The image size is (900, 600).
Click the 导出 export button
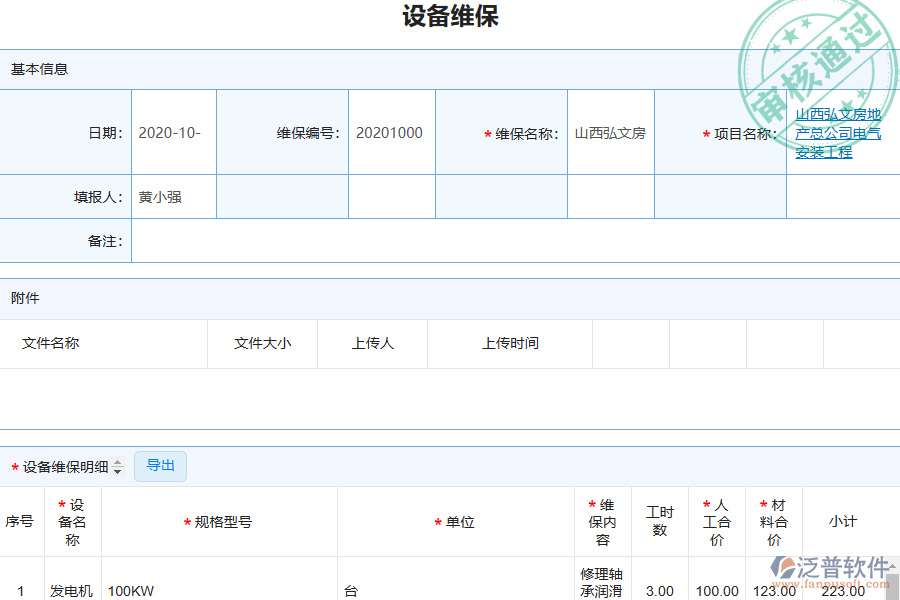pyautogui.click(x=159, y=466)
